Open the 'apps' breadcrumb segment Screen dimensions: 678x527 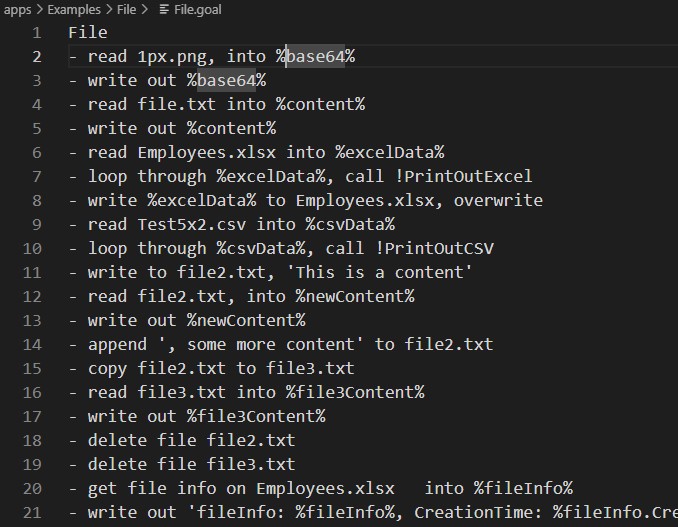click(x=18, y=10)
